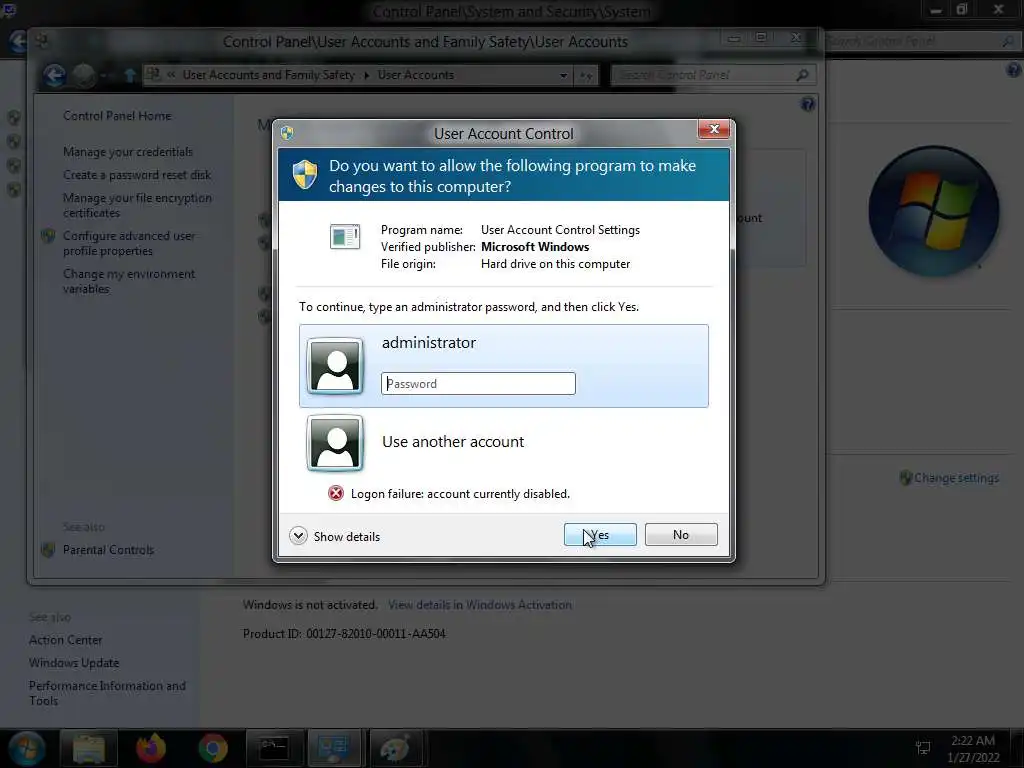Viewport: 1024px width, 768px height.
Task: Open Create a password reset disk
Action: tap(137, 174)
